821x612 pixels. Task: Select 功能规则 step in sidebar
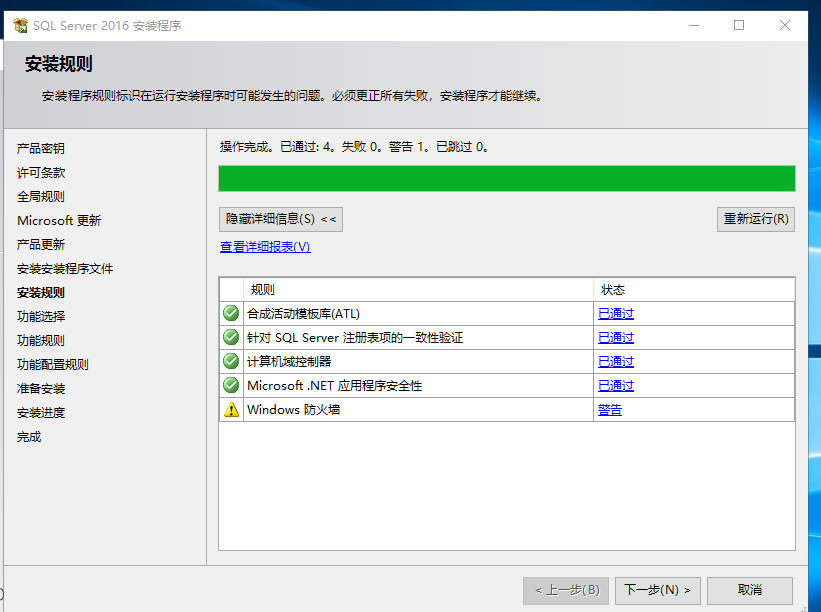point(41,341)
